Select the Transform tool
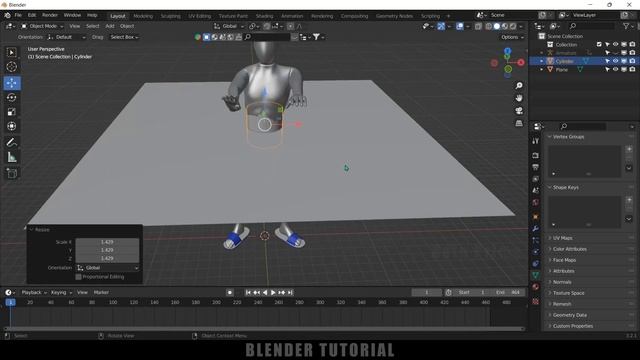Image resolution: width=640 pixels, height=360 pixels. click(11, 126)
